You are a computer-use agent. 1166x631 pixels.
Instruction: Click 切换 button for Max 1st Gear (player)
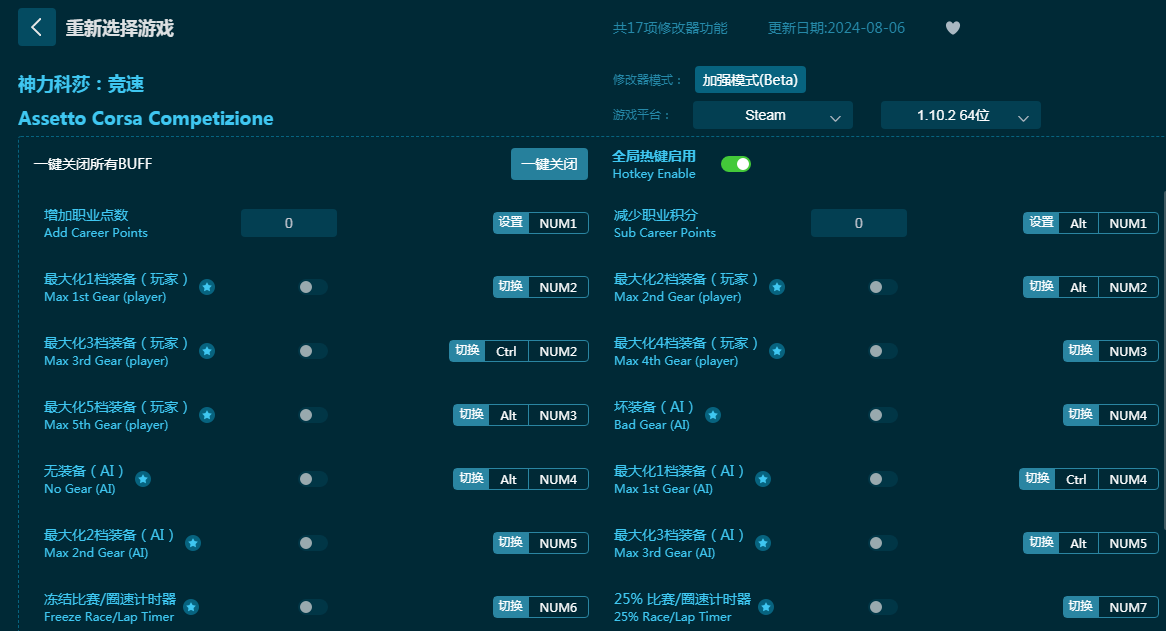[511, 287]
